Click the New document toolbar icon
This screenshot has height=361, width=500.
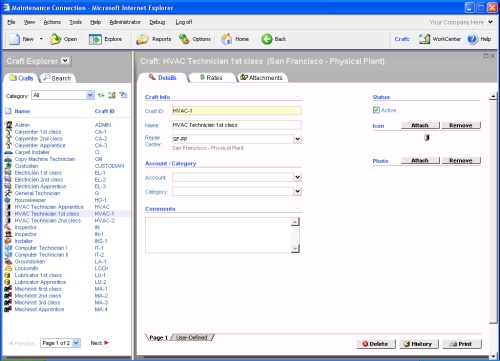point(14,39)
